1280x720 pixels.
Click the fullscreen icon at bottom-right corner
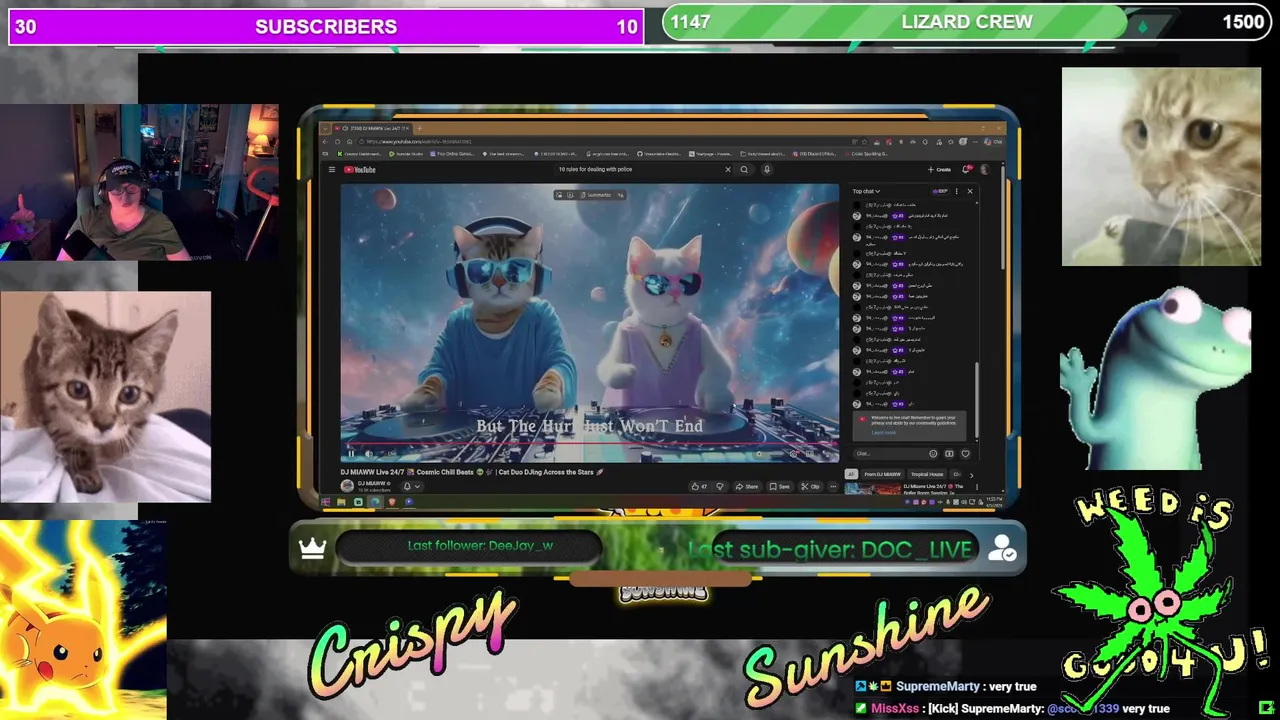(x=1266, y=708)
